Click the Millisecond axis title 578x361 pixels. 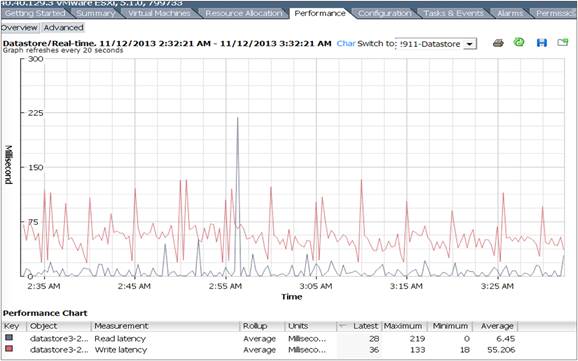9,165
